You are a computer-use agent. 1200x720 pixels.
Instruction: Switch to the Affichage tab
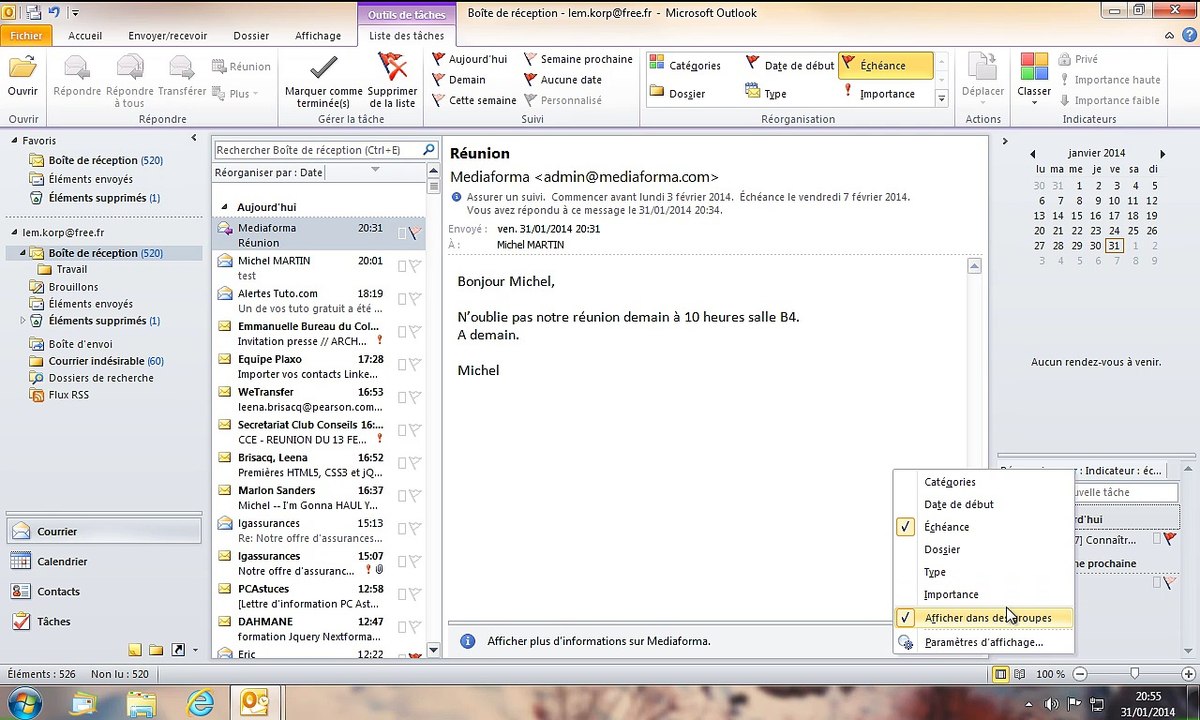tap(318, 36)
